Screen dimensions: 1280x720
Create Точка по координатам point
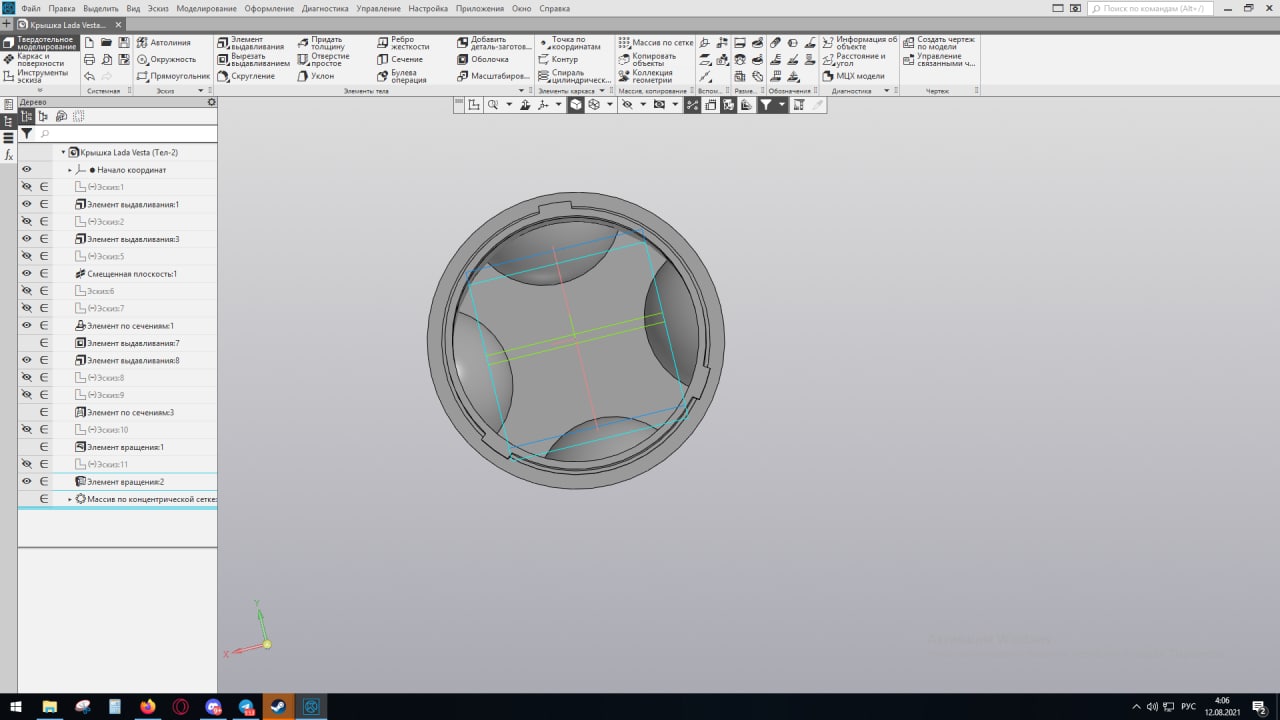(x=568, y=43)
